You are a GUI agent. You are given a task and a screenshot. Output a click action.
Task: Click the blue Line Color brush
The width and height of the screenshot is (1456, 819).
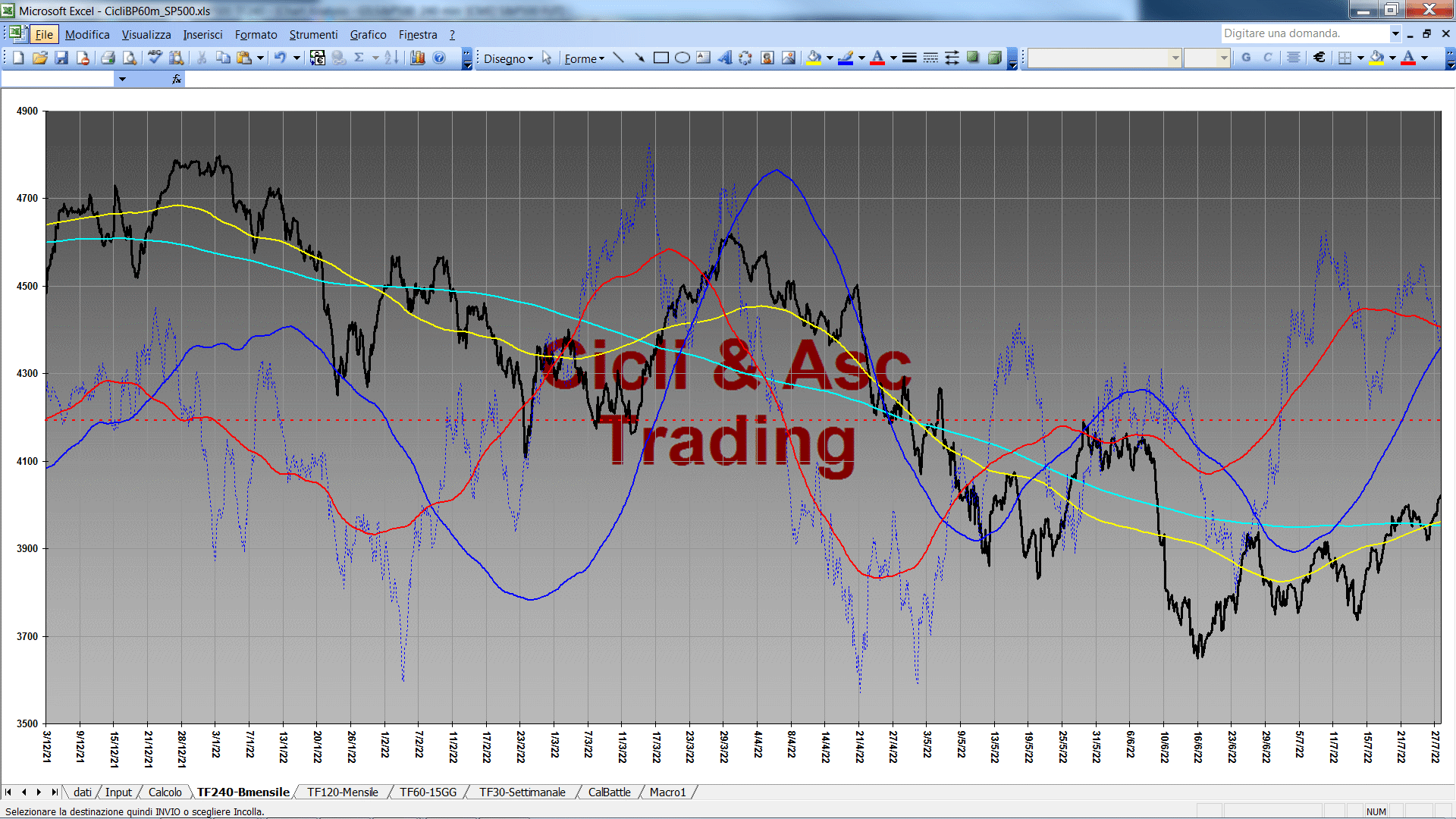pos(846,58)
